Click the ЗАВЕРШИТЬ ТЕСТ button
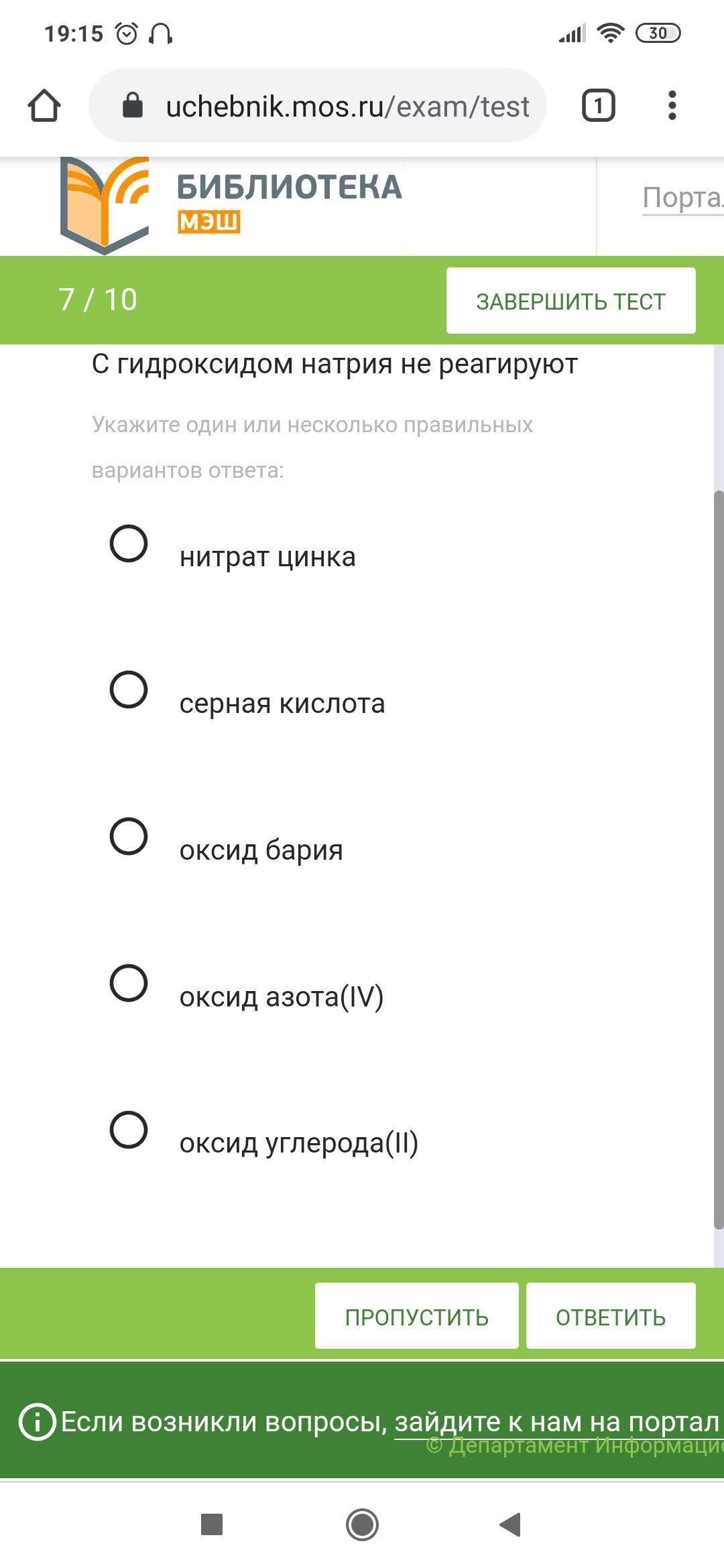The image size is (724, 1568). [x=571, y=301]
